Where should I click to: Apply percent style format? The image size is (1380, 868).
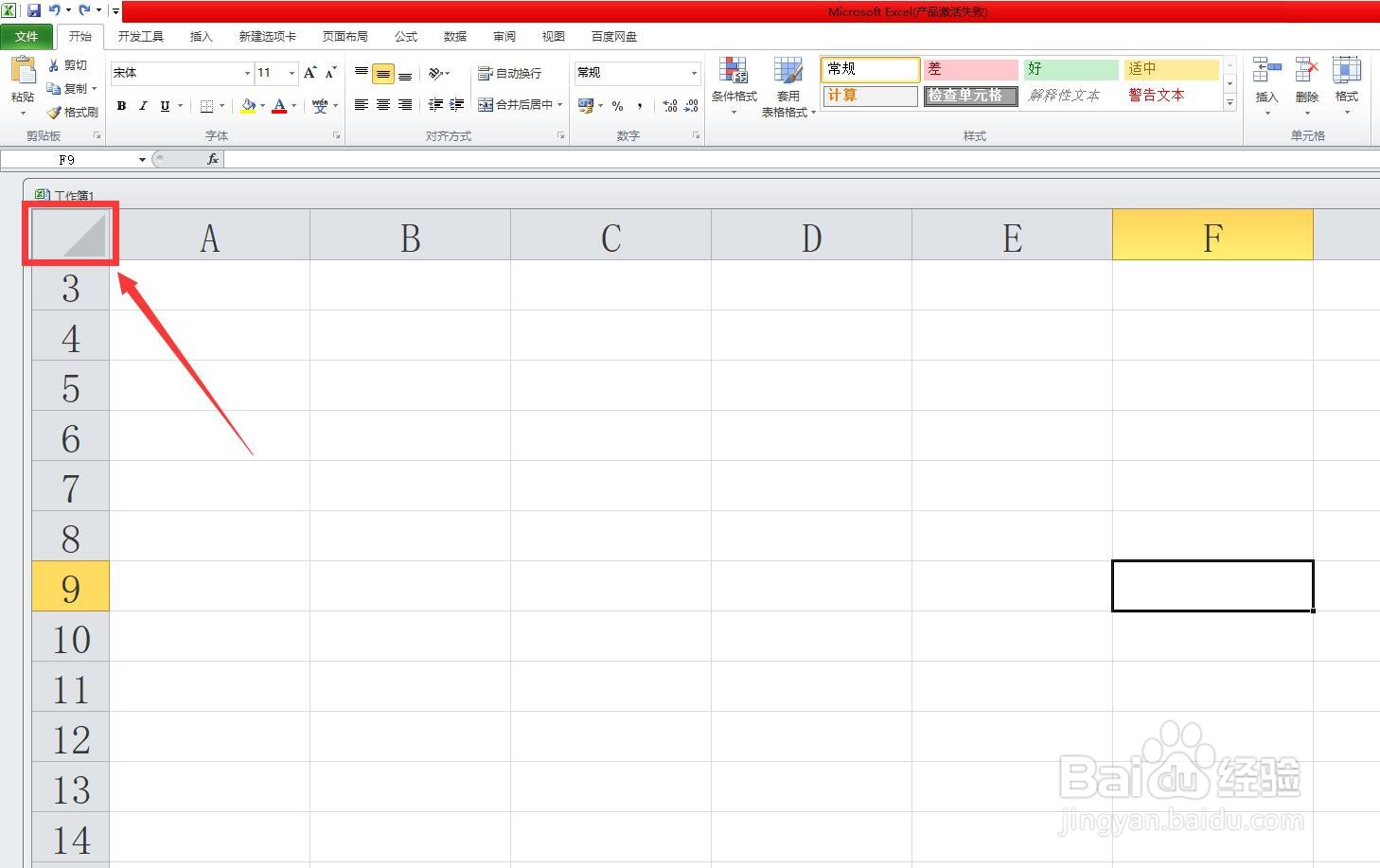[x=617, y=106]
